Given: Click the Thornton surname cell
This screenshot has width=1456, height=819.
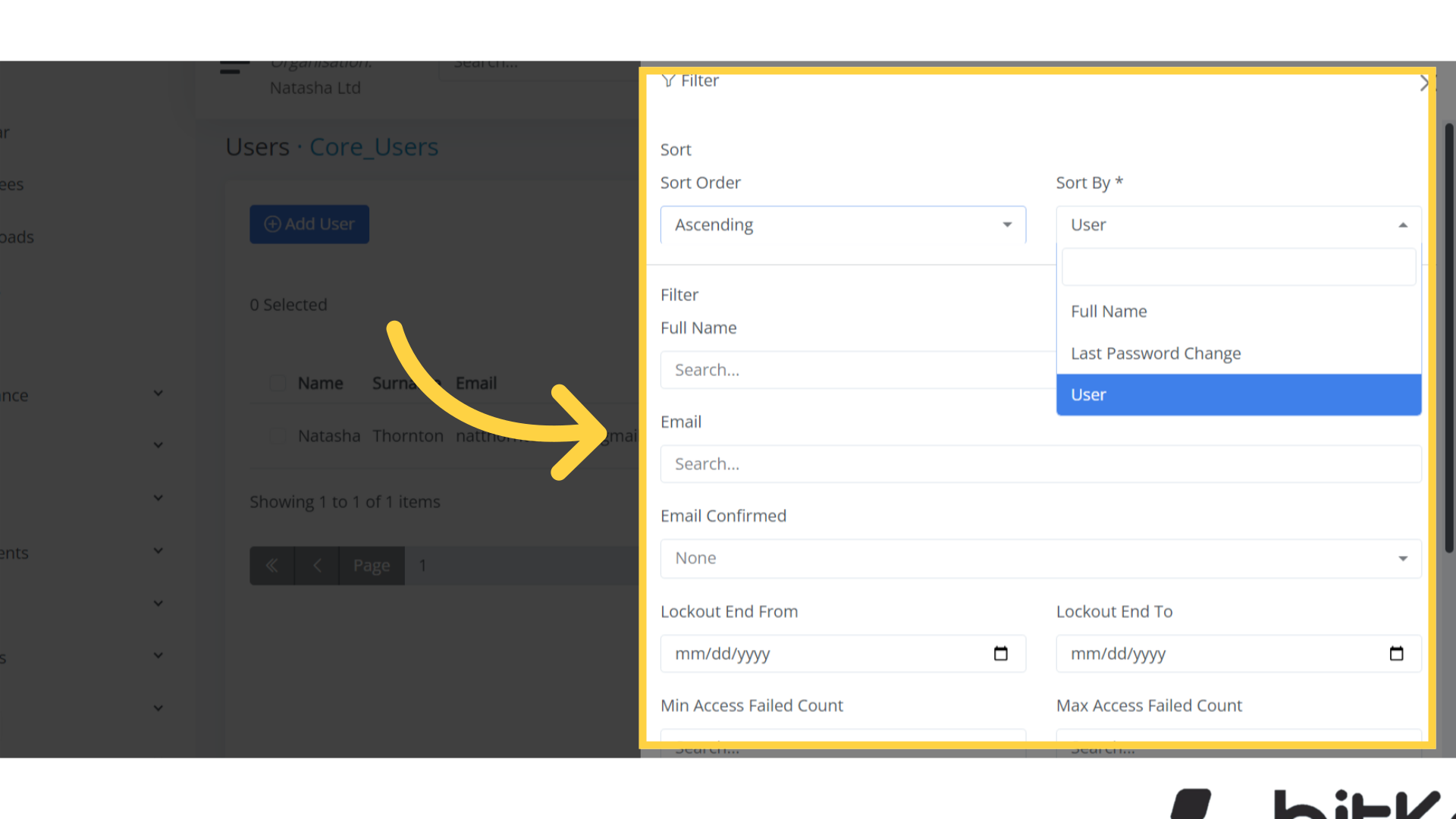Looking at the screenshot, I should [x=408, y=436].
